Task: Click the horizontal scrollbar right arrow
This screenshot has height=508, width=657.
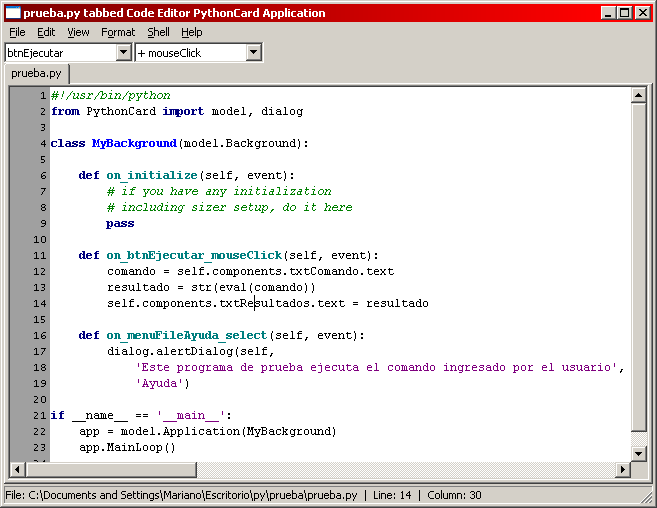Action: point(623,469)
